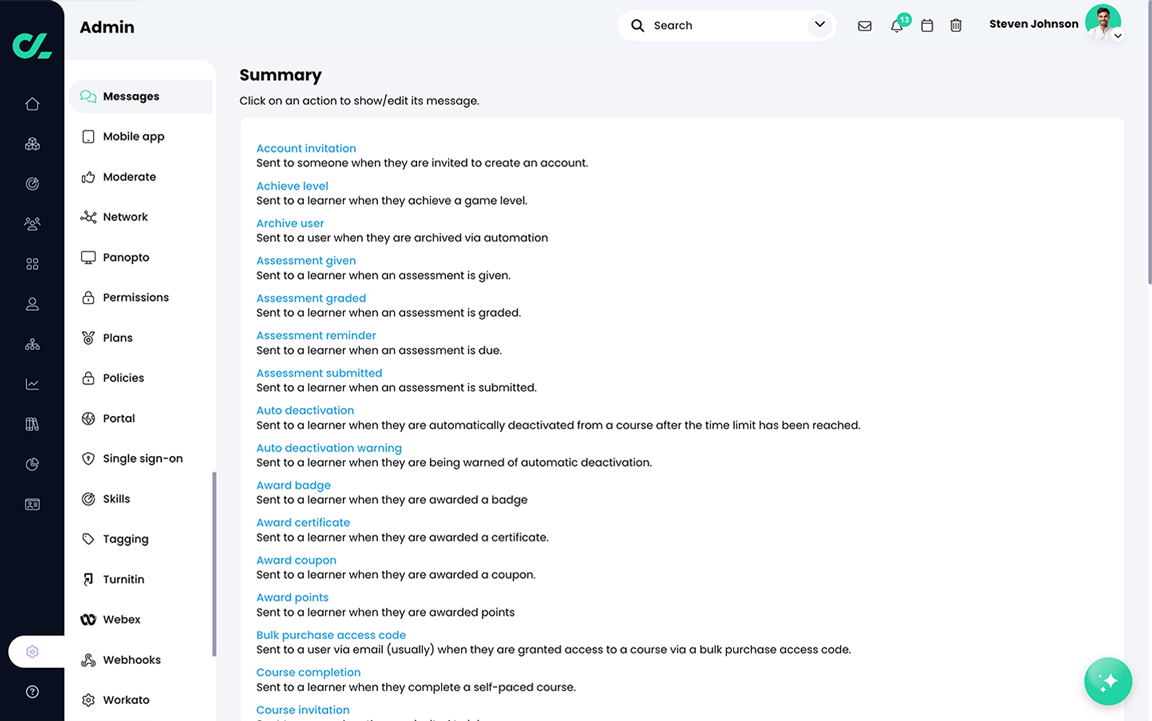Expand the search options dropdown arrow
Screen dimensions: 1152x721
pyautogui.click(x=820, y=25)
